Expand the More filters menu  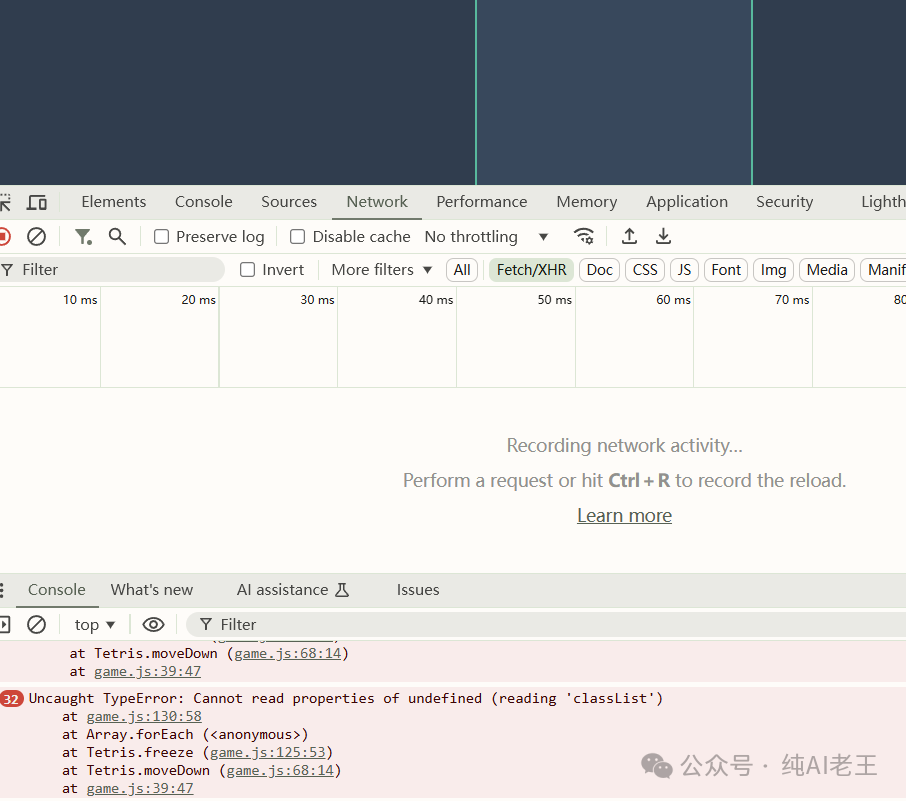[381, 270]
